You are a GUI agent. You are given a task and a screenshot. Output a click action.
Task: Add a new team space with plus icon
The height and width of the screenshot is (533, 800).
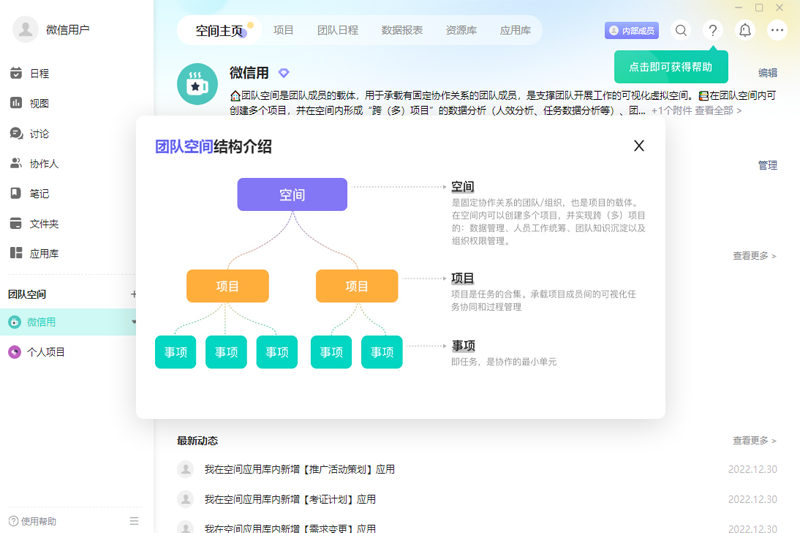coord(134,294)
